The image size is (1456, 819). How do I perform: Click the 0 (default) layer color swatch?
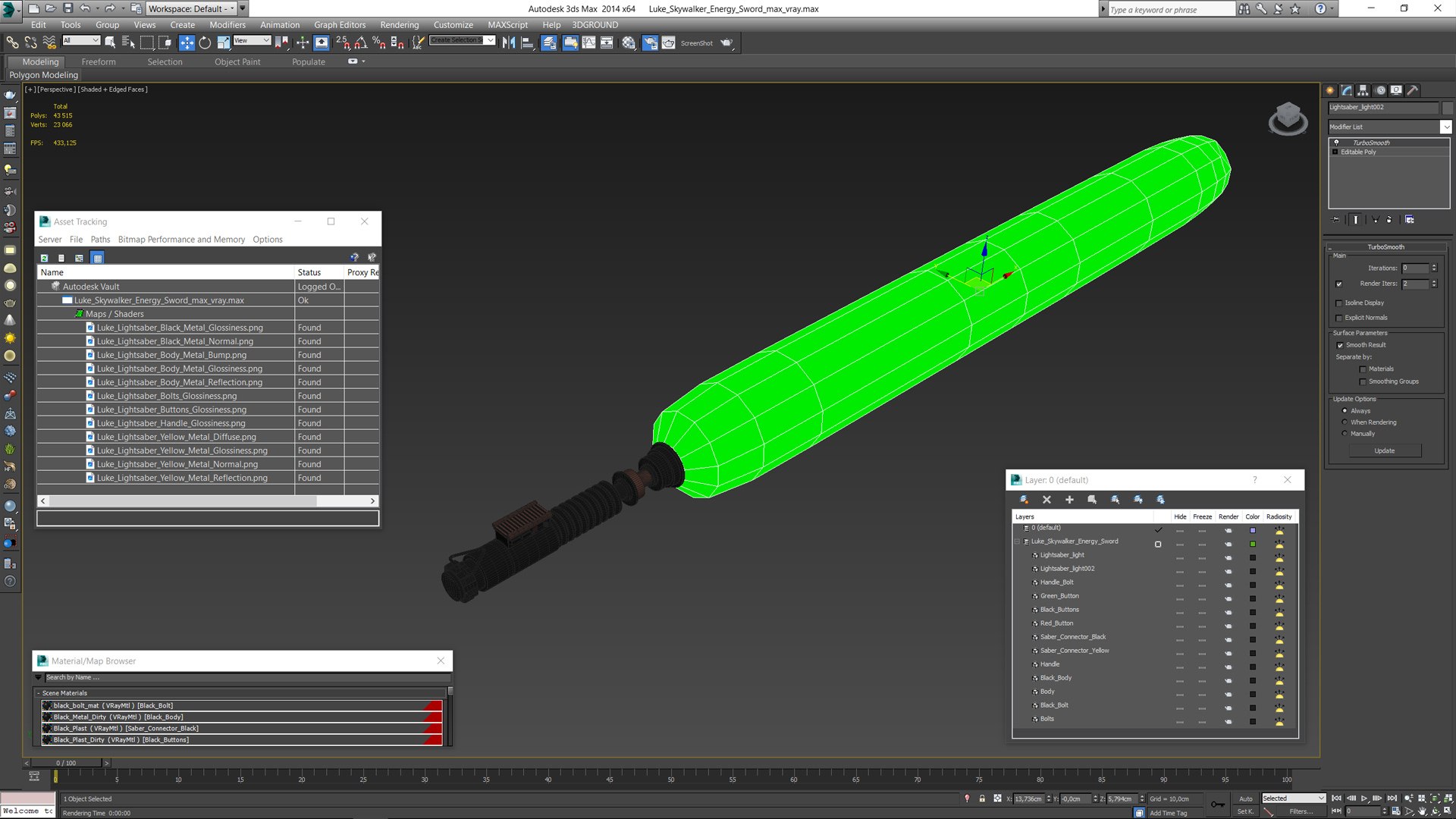pos(1253,530)
